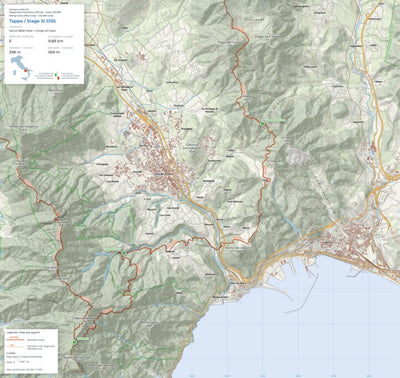Click the orange variant segment sample in legend
The image size is (400, 378).
tap(16, 346)
